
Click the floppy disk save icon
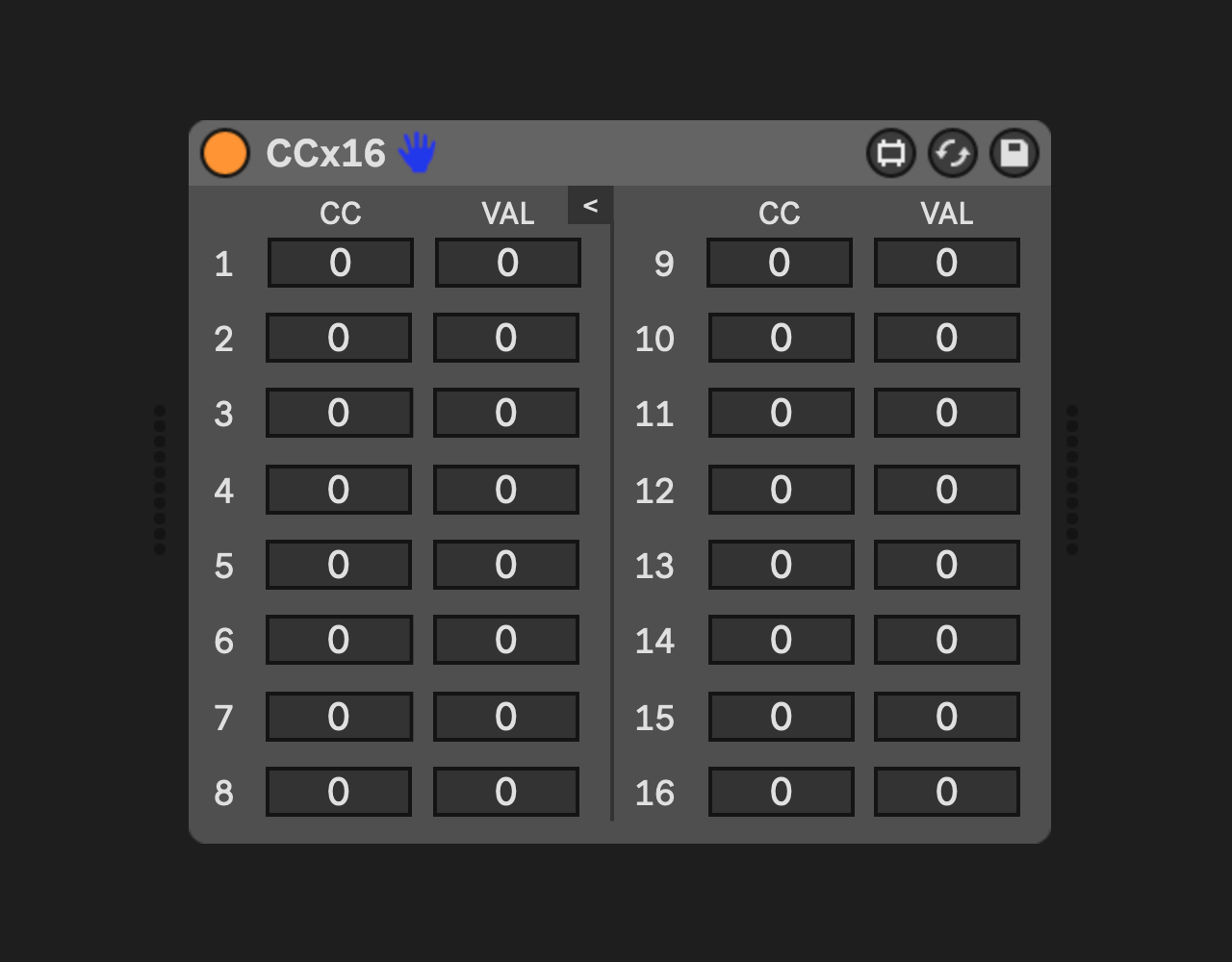coord(1014,154)
